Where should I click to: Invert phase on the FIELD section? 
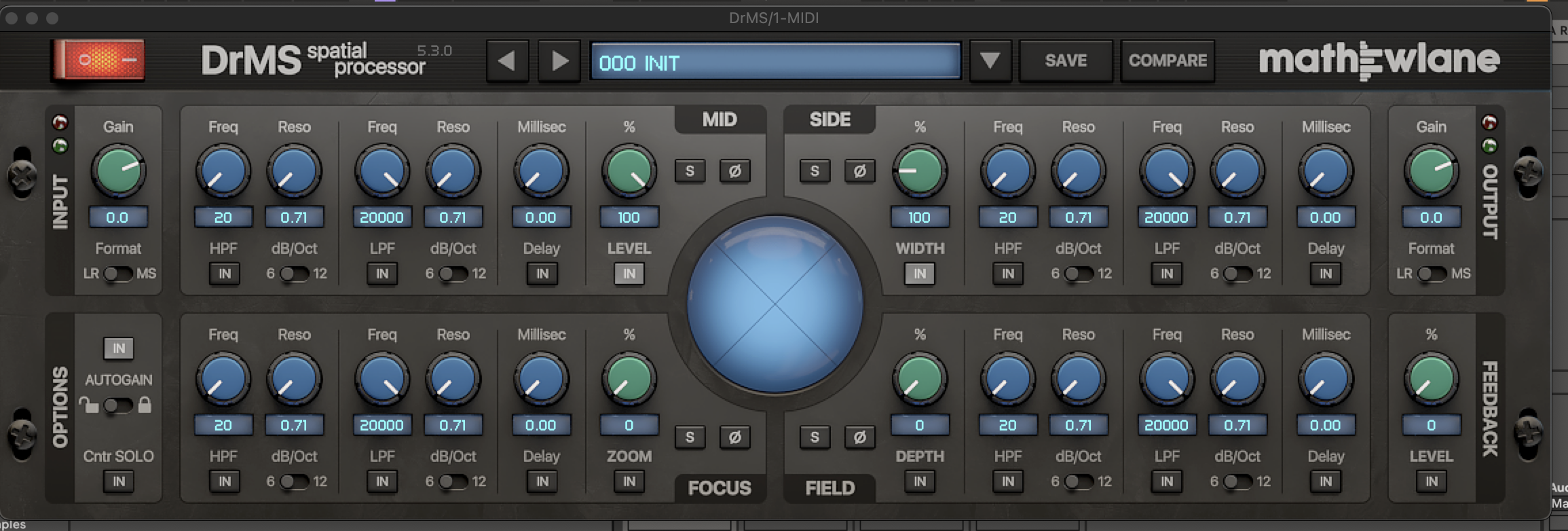coord(859,437)
